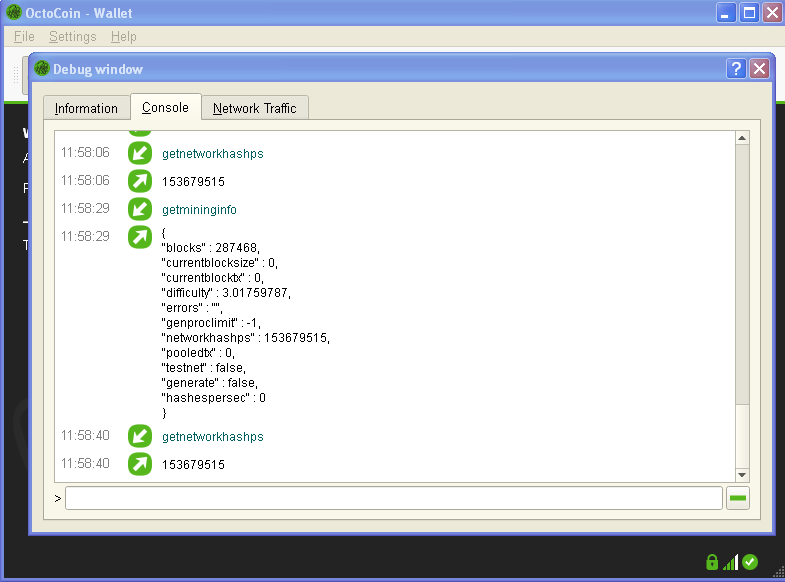Screen dimensions: 785x582
Task: Click the getmininginfo command text
Action: [x=199, y=210]
